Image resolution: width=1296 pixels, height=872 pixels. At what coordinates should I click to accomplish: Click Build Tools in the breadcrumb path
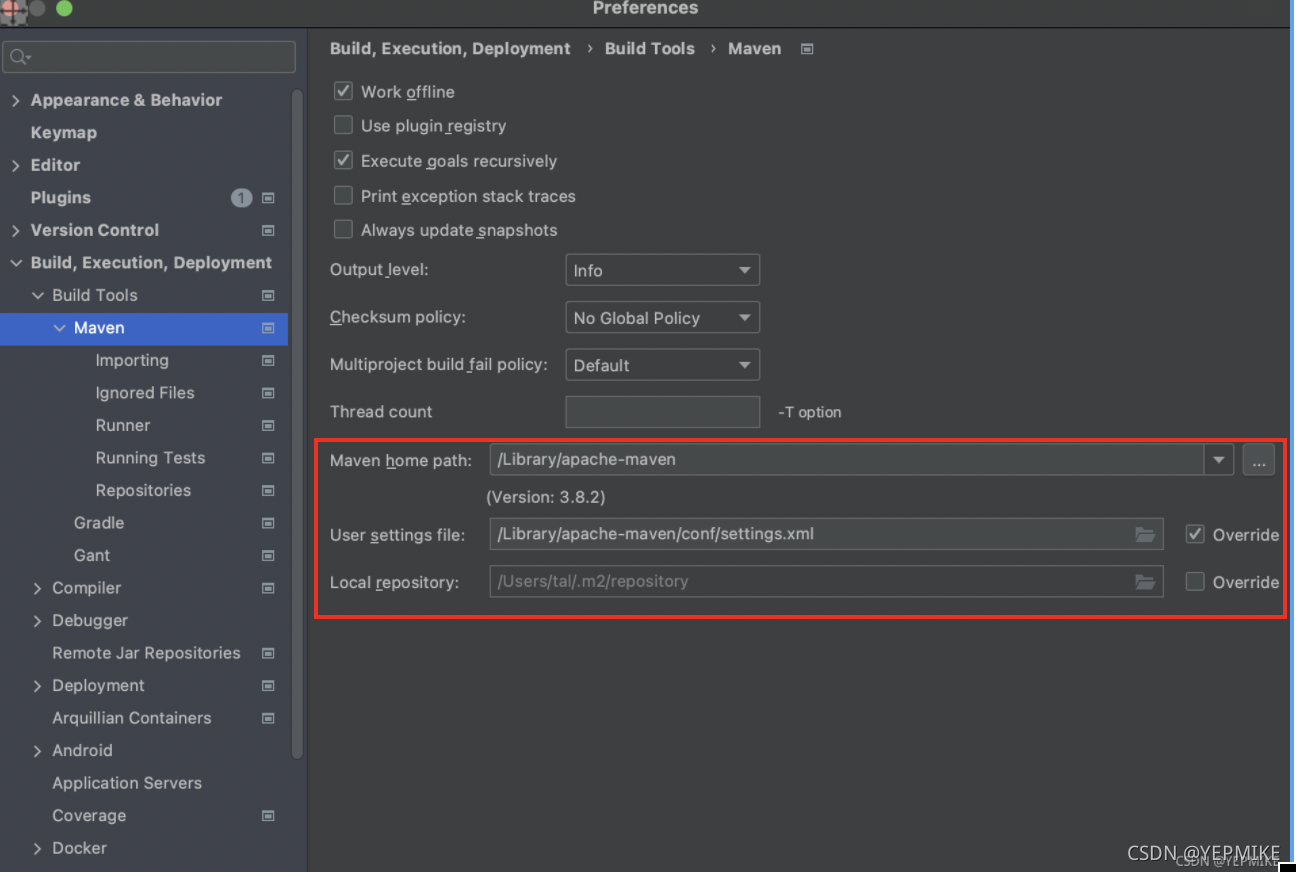[x=649, y=48]
